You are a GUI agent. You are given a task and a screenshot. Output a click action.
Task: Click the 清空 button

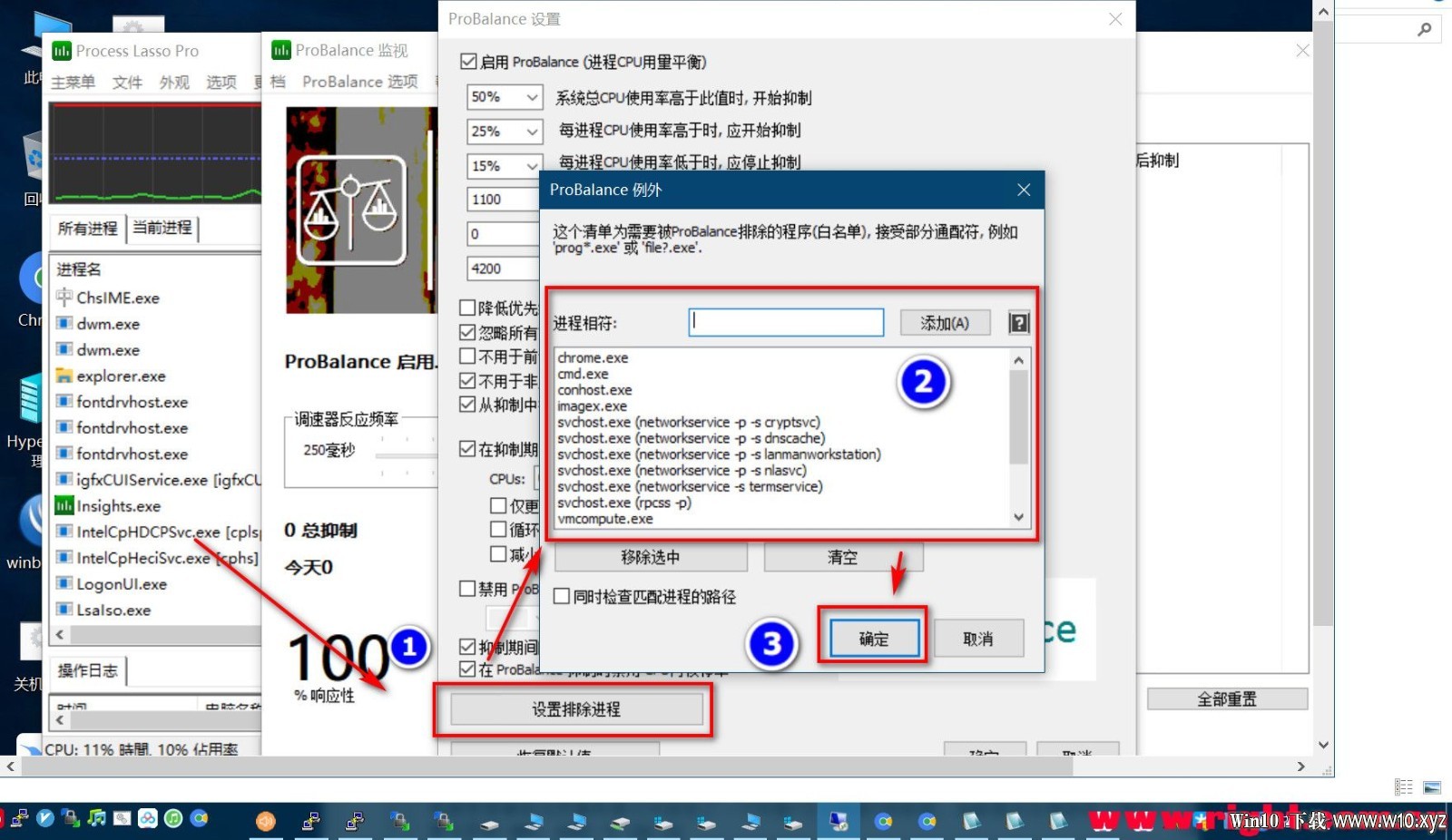(843, 557)
